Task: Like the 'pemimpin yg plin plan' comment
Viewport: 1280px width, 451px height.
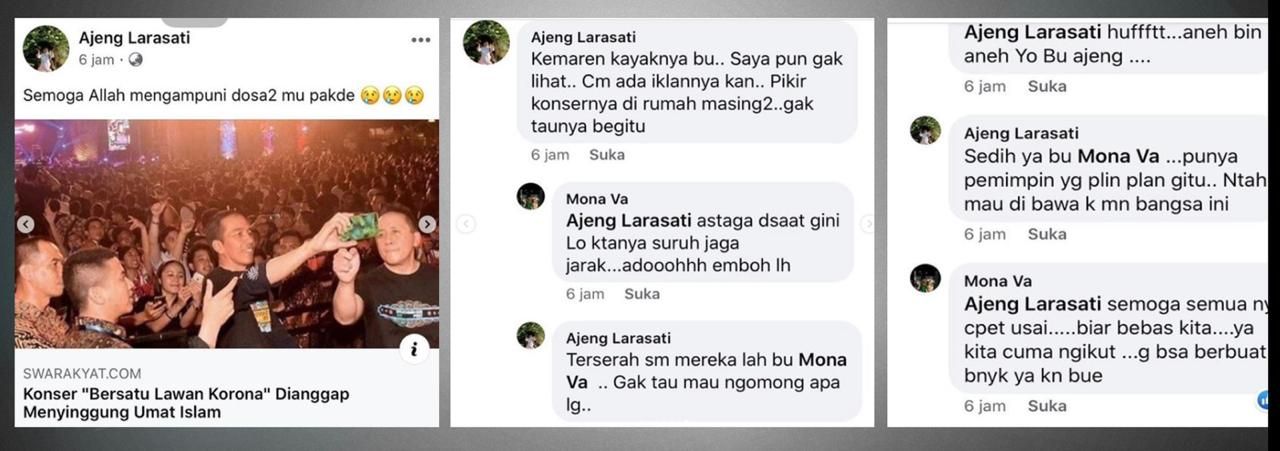Action: click(1047, 234)
